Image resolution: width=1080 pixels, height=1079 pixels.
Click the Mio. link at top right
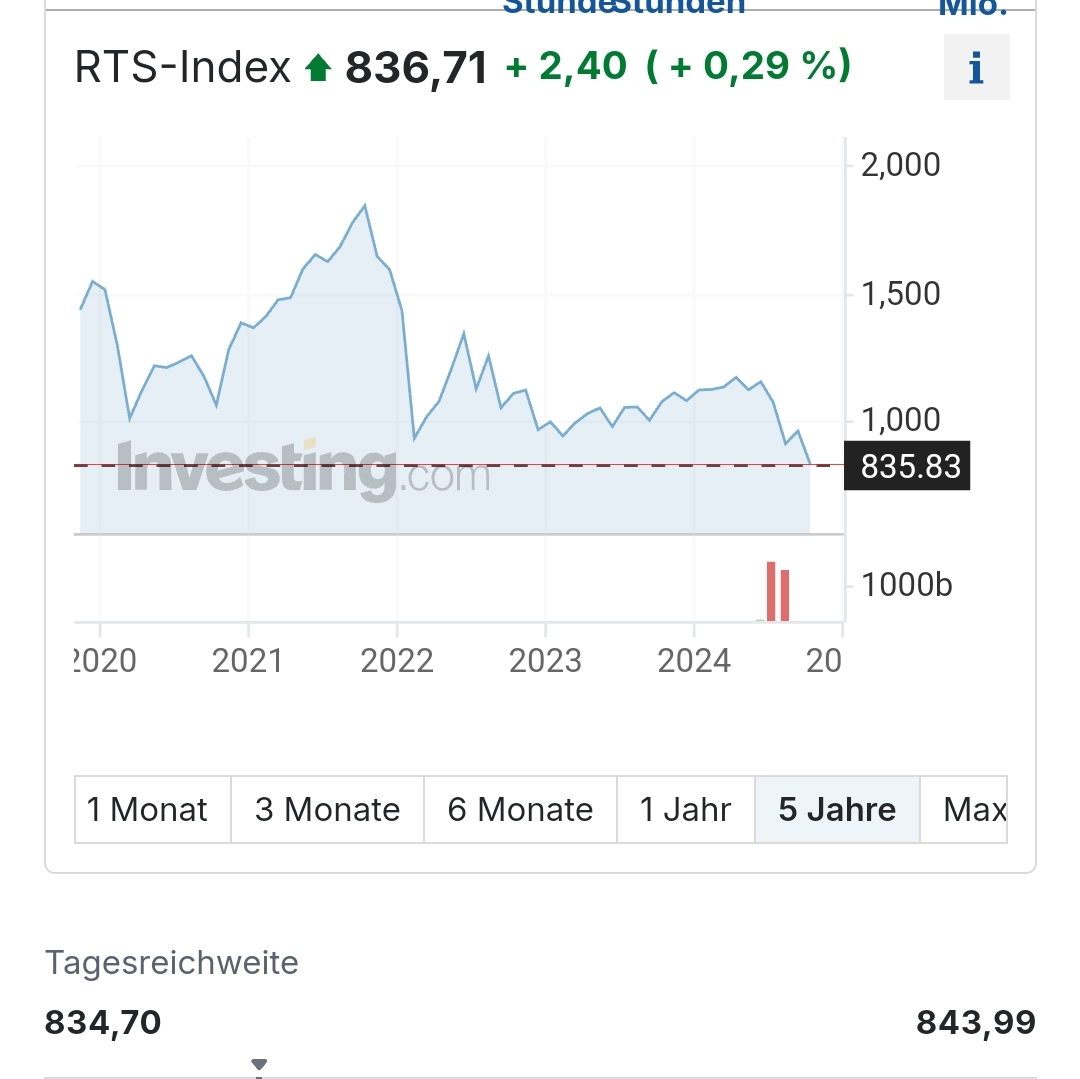(973, 8)
